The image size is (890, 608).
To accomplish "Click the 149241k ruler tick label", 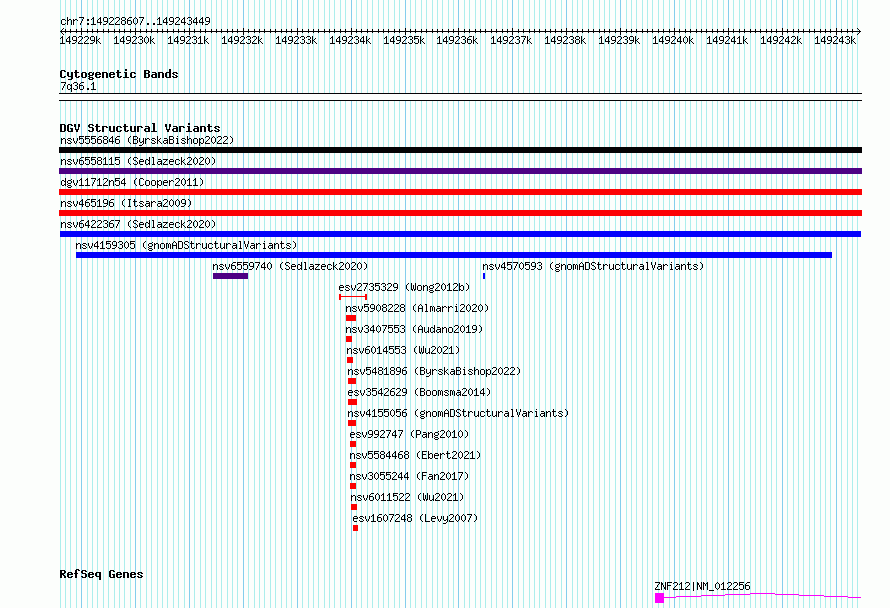I will click(727, 40).
